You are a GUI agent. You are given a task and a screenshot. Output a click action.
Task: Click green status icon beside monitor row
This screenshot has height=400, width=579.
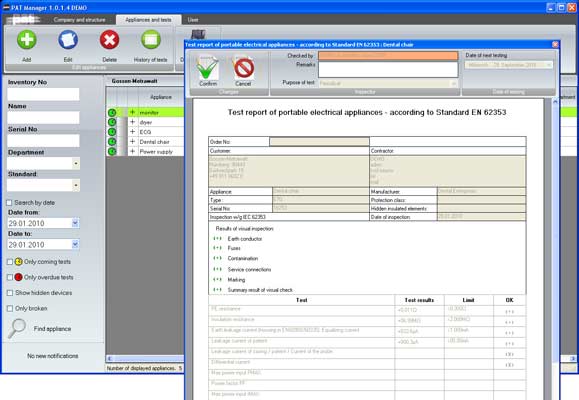coord(112,112)
